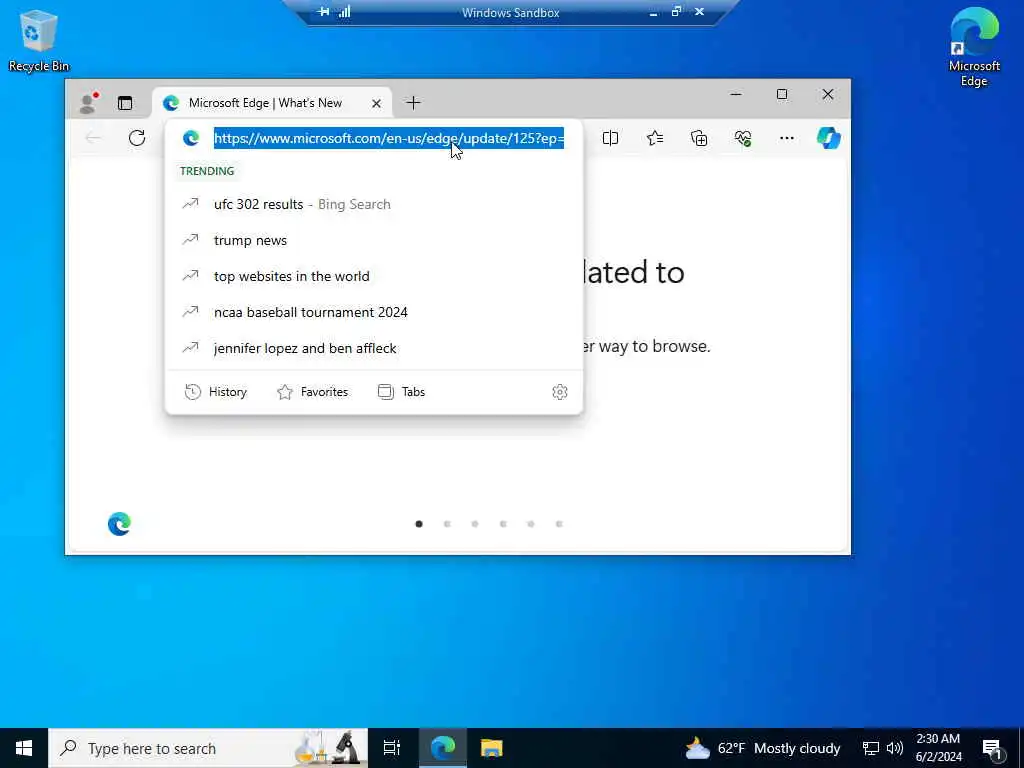The image size is (1024, 768).
Task: Filter address bar search by Tabs
Action: click(x=402, y=392)
